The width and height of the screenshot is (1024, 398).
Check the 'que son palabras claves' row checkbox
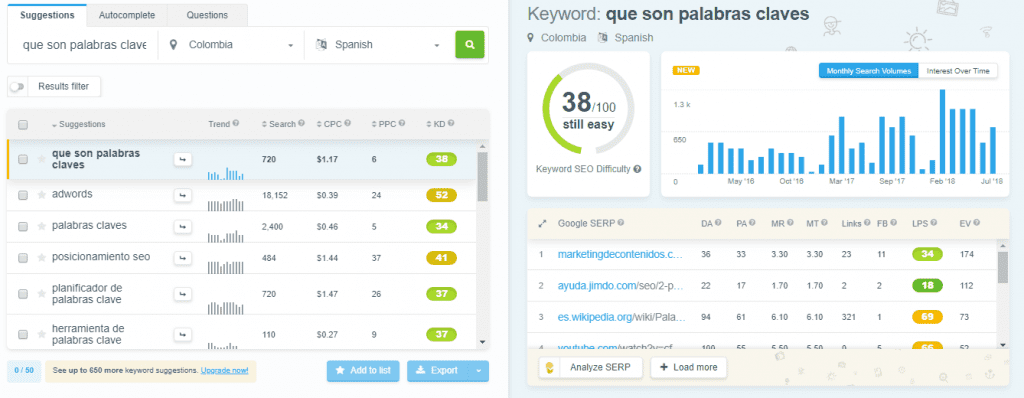23,159
